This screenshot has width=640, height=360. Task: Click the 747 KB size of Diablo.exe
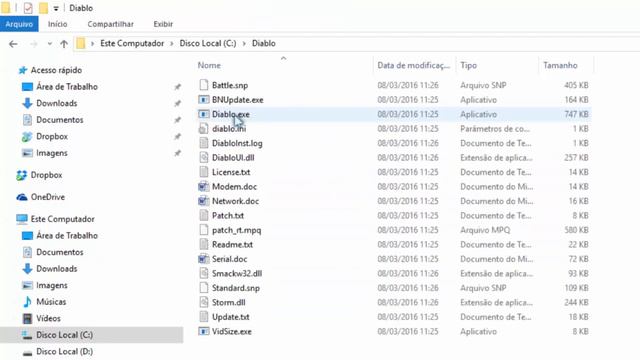(576, 114)
